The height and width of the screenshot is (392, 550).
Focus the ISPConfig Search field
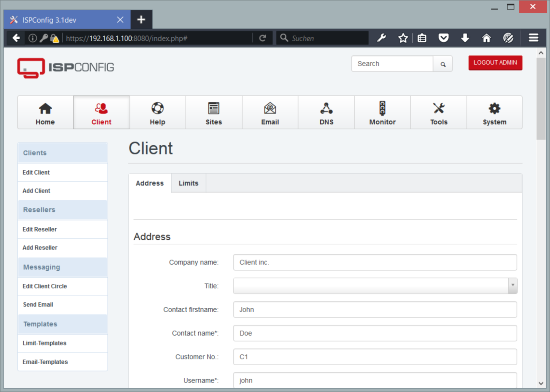pyautogui.click(x=393, y=64)
